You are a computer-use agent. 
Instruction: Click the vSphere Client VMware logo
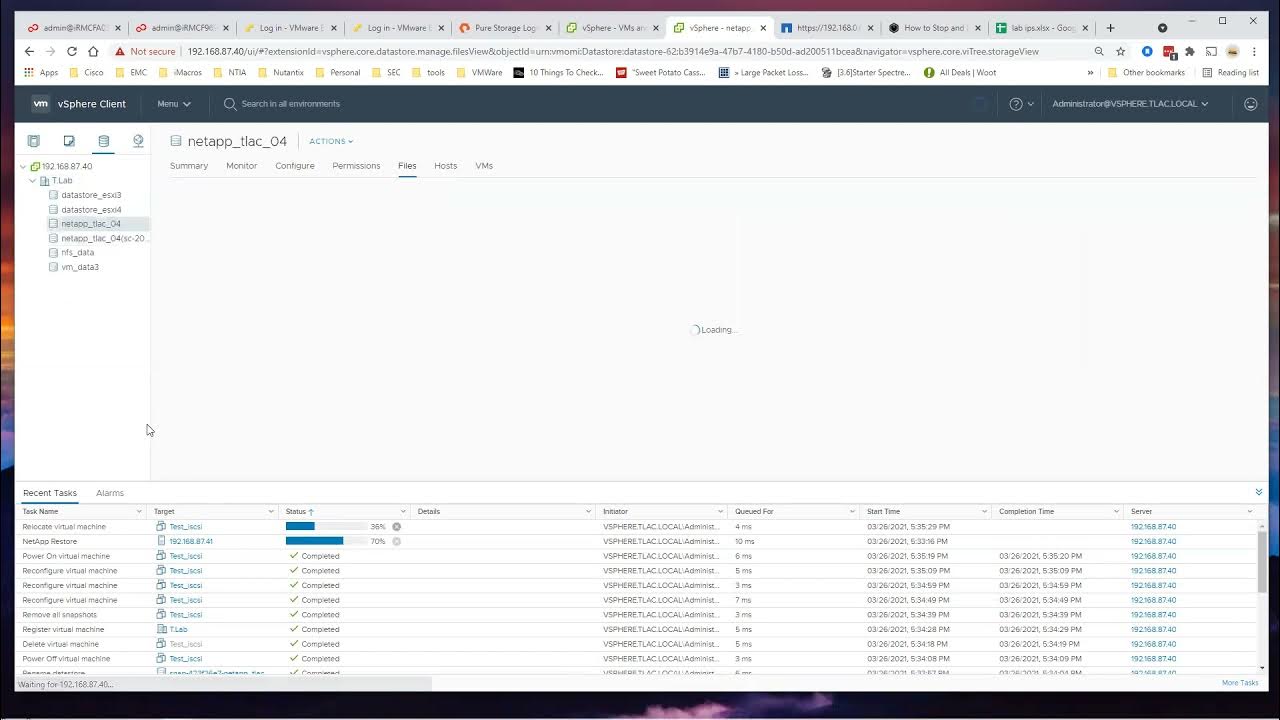click(40, 104)
